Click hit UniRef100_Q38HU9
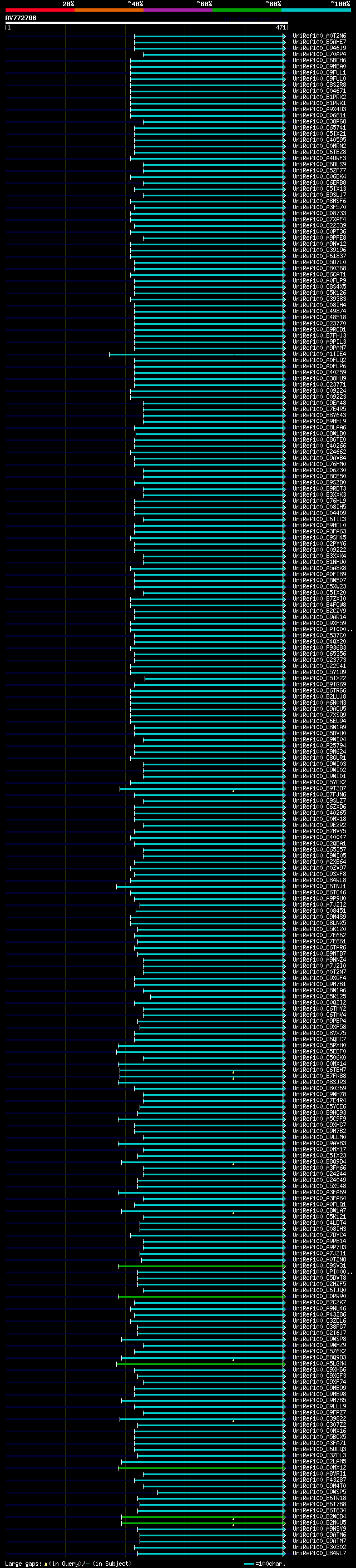Viewport: 356px width, 1568px height. click(319, 379)
